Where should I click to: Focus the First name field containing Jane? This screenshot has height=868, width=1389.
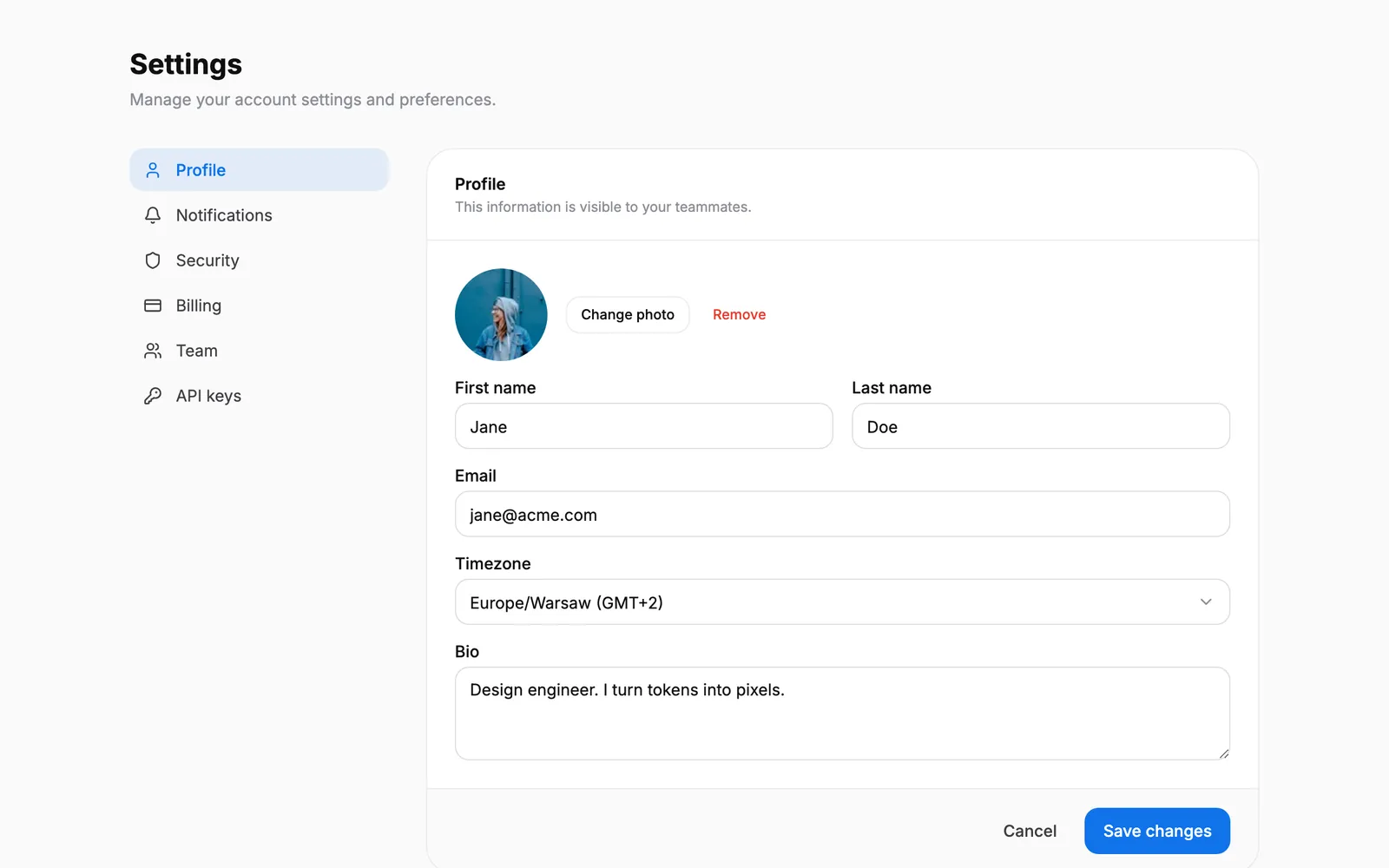point(643,426)
